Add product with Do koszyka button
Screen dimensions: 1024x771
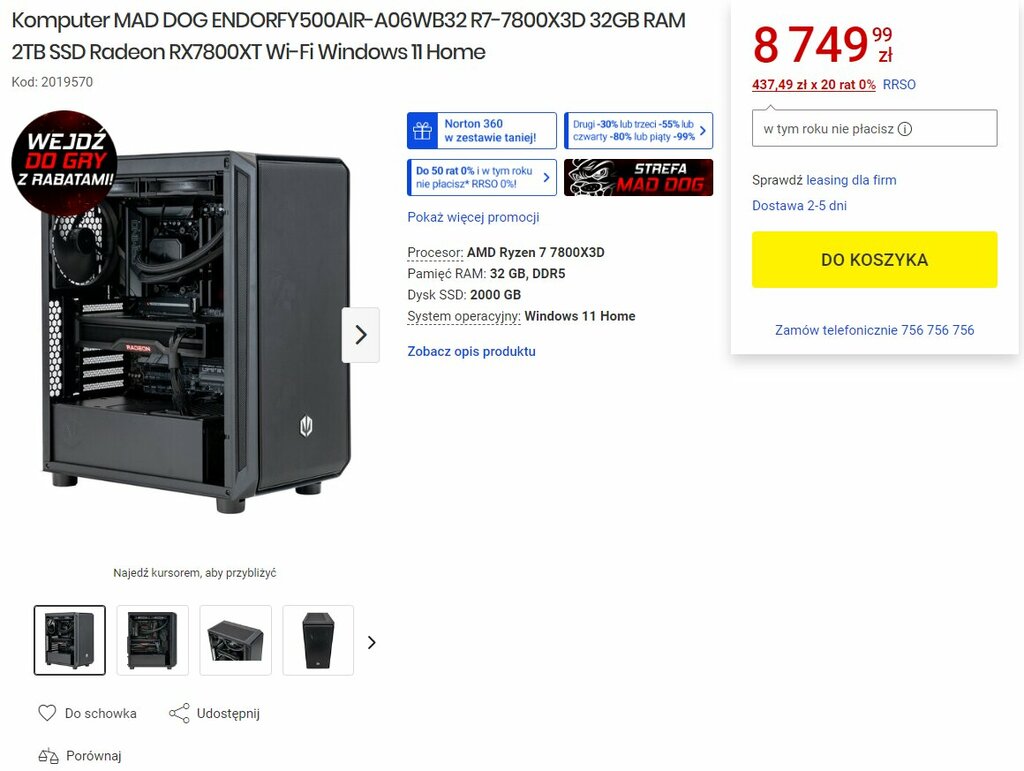874,259
